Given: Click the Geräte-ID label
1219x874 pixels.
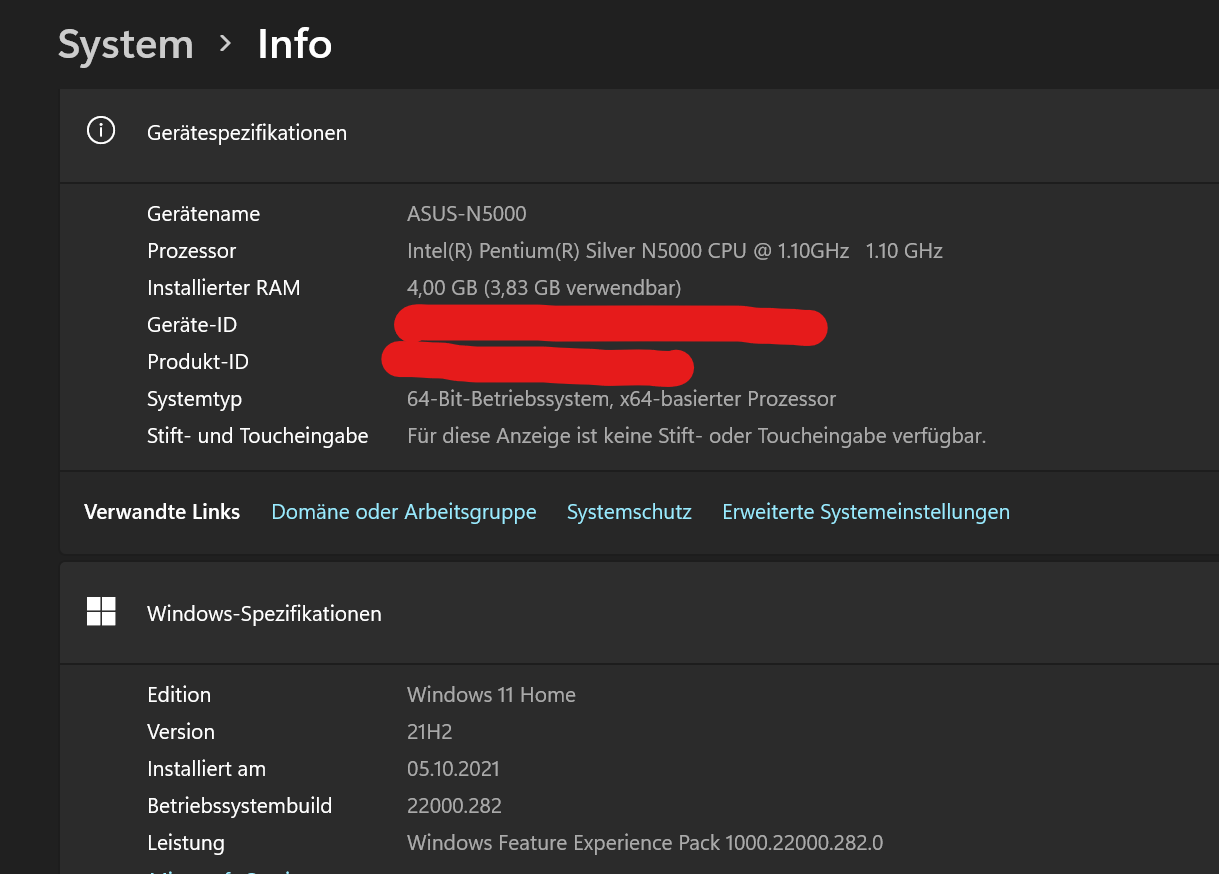Looking at the screenshot, I should (x=192, y=325).
